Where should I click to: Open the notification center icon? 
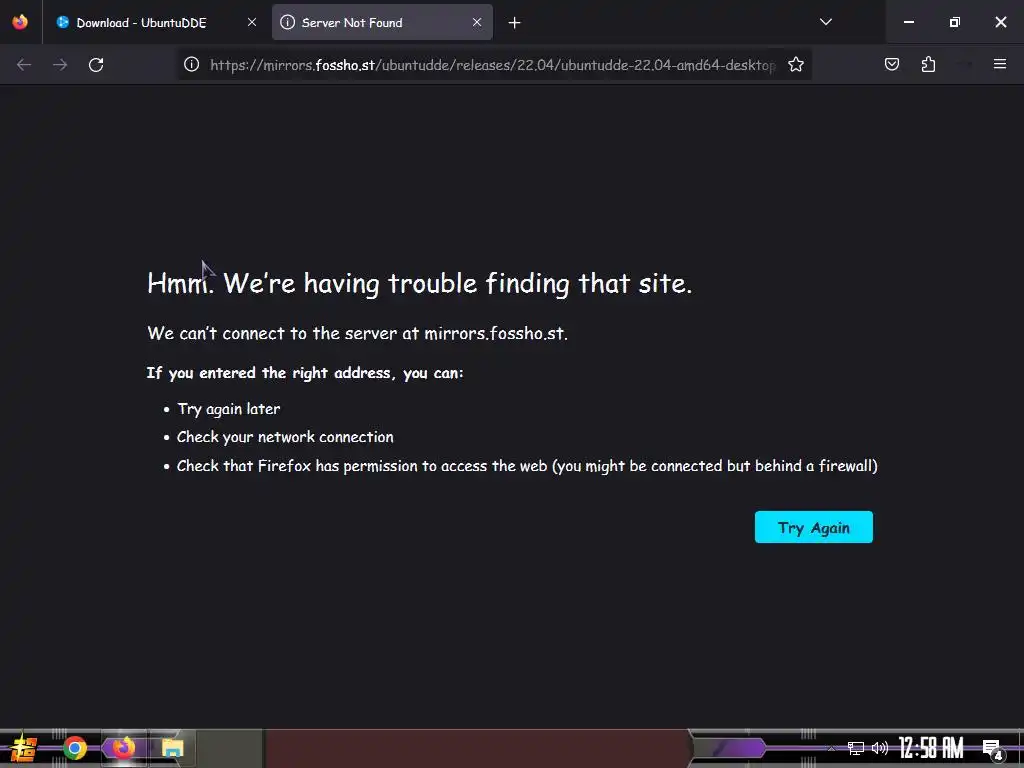point(993,750)
